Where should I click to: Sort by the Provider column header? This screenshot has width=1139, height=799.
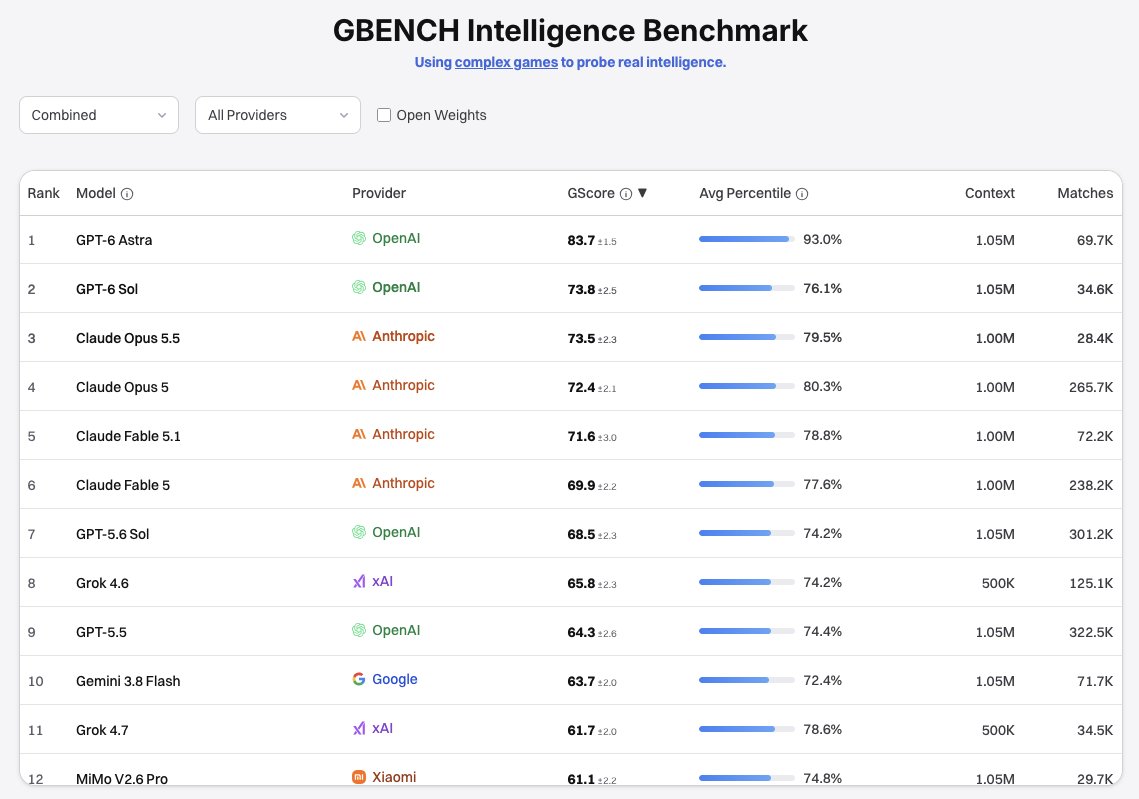pos(378,193)
